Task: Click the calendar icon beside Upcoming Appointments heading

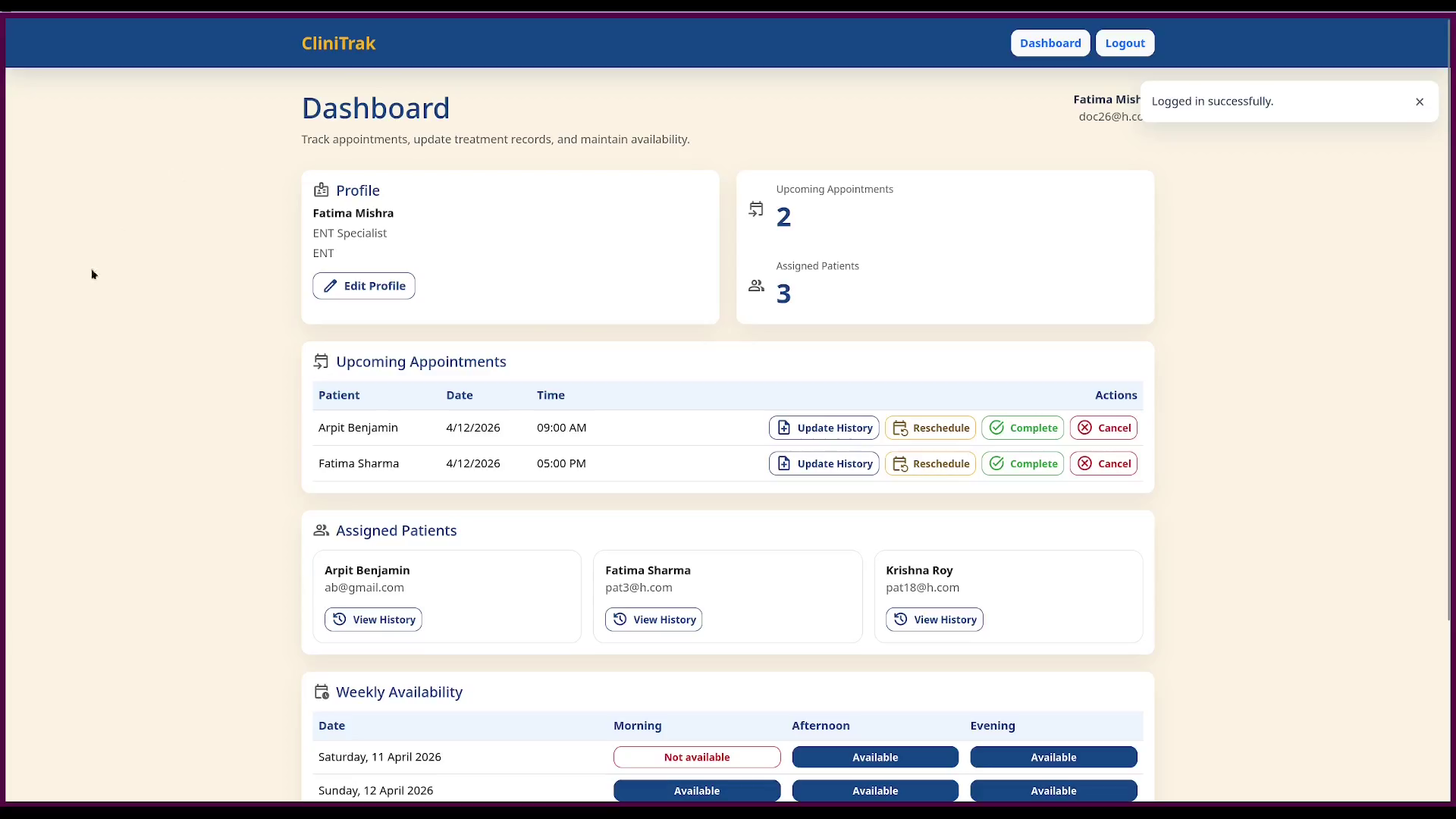Action: click(x=321, y=362)
